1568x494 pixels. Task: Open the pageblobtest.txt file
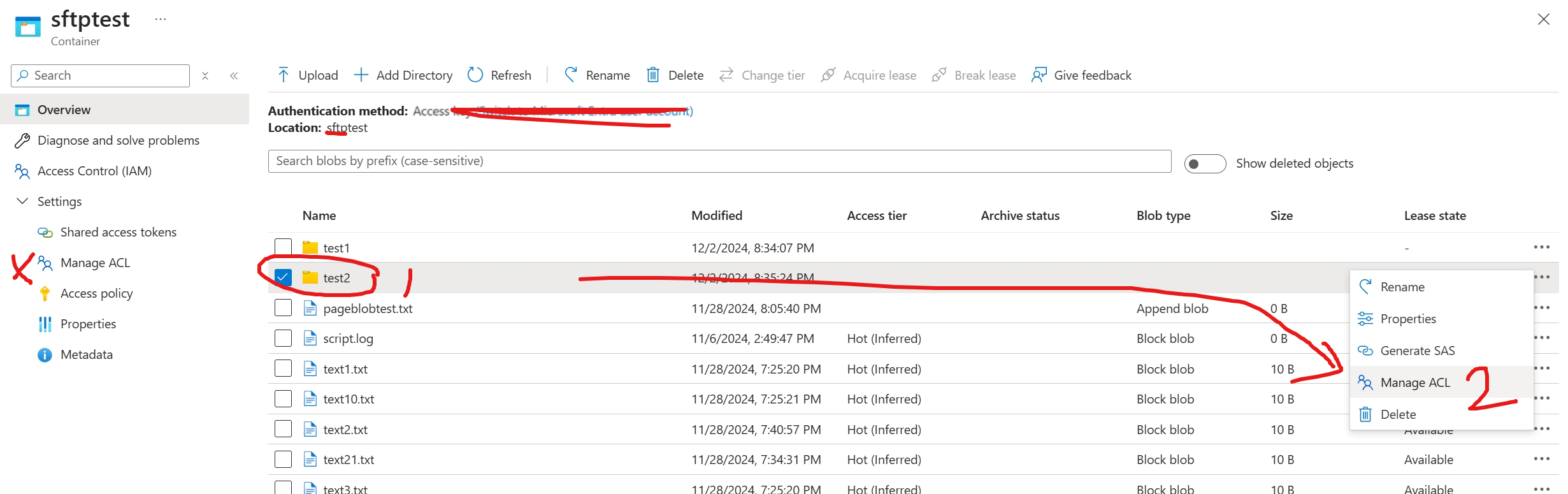(x=368, y=309)
